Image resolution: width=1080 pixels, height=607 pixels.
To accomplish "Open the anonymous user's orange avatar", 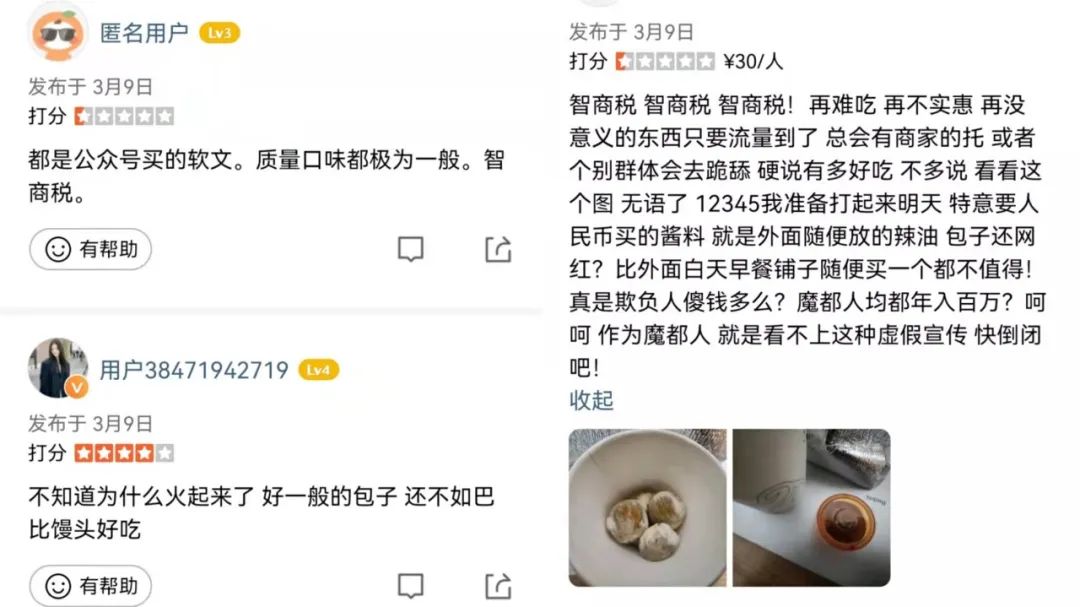I will [x=59, y=32].
